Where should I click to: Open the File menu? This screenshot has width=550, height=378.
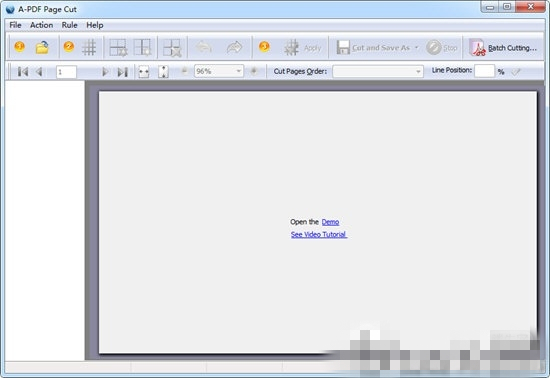click(x=15, y=25)
